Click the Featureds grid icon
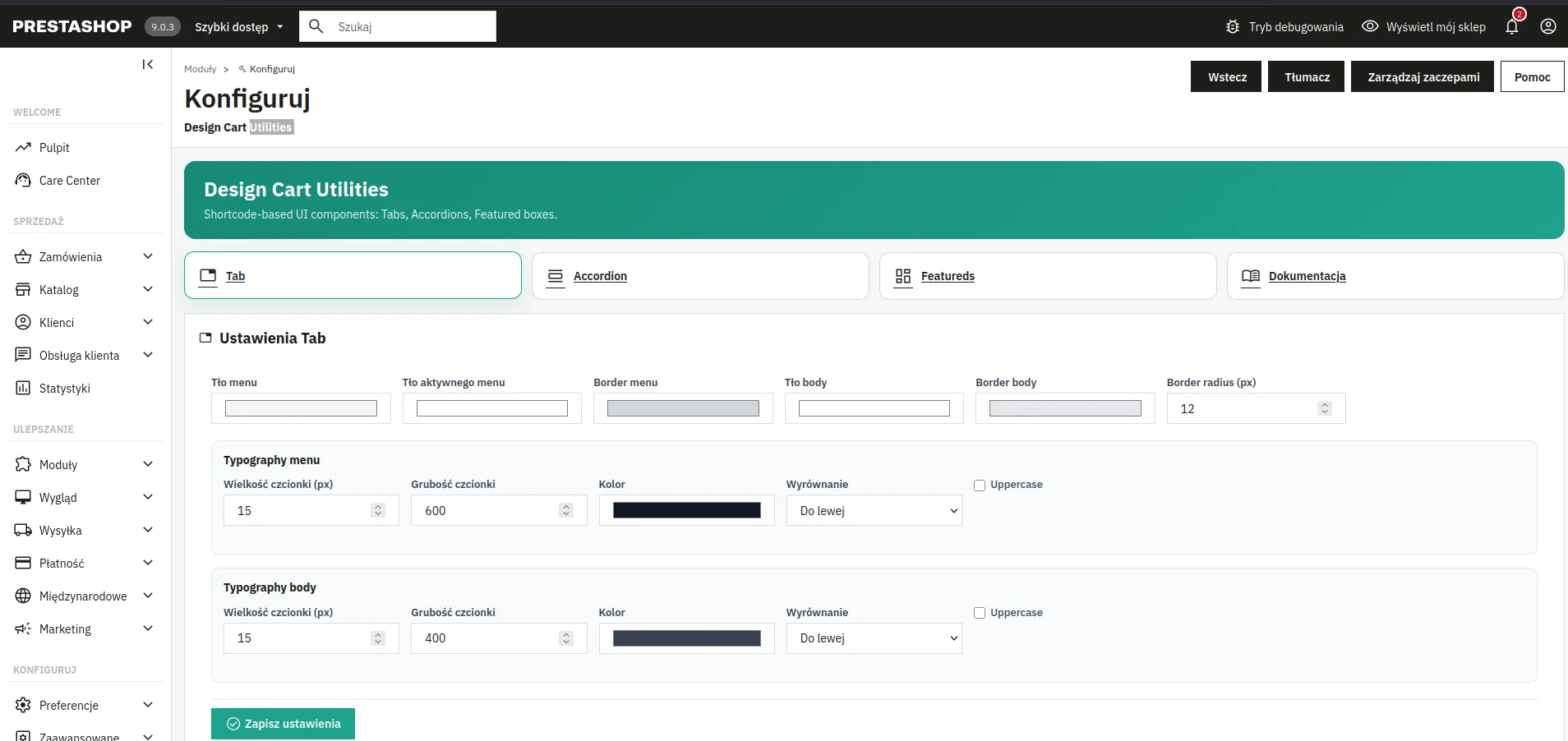The image size is (1568, 741). coord(903,277)
